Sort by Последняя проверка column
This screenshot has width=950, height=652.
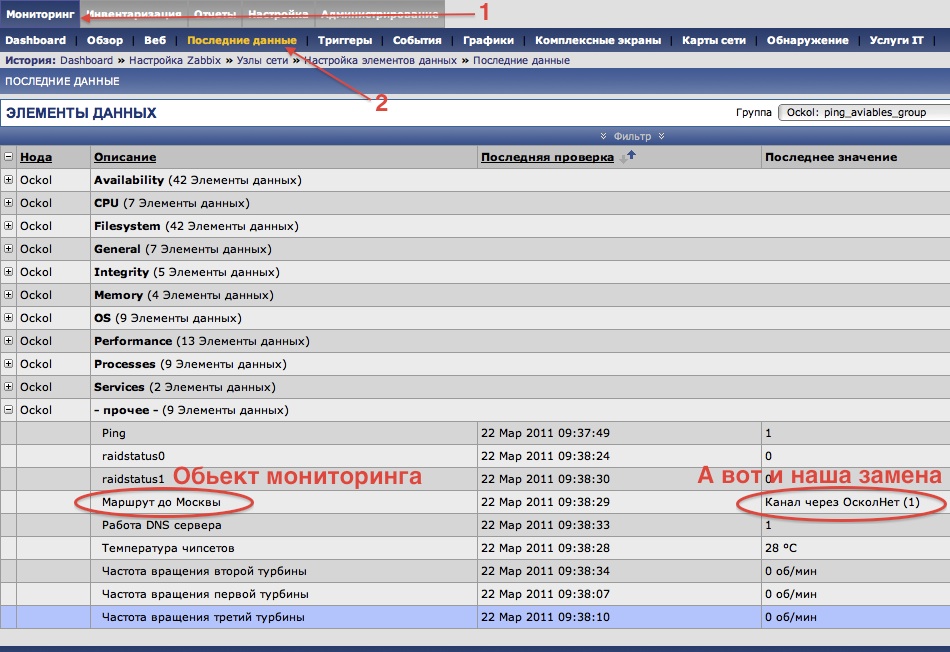point(547,157)
